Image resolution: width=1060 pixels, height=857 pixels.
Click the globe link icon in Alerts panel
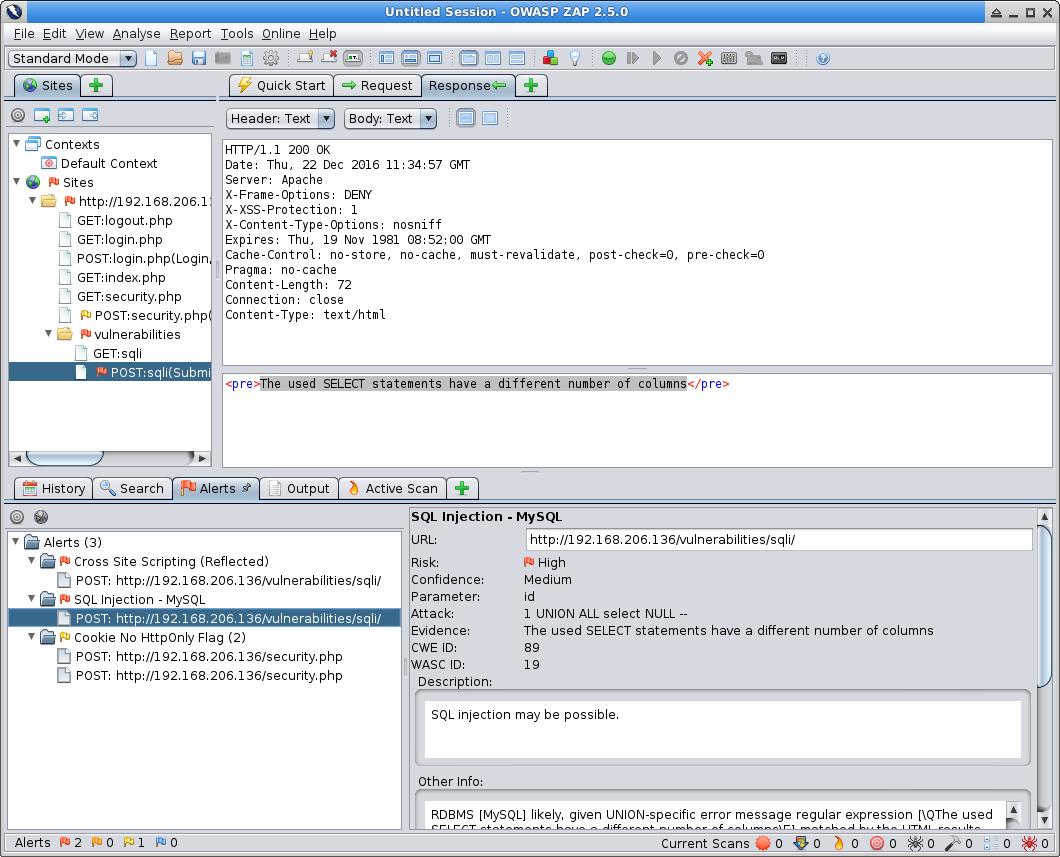[41, 517]
